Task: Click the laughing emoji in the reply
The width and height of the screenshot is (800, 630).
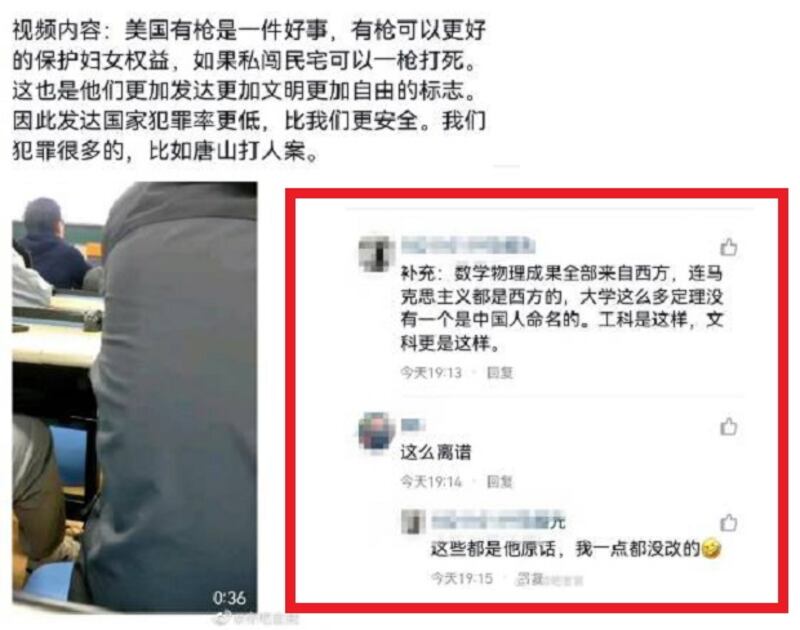Action: (711, 549)
